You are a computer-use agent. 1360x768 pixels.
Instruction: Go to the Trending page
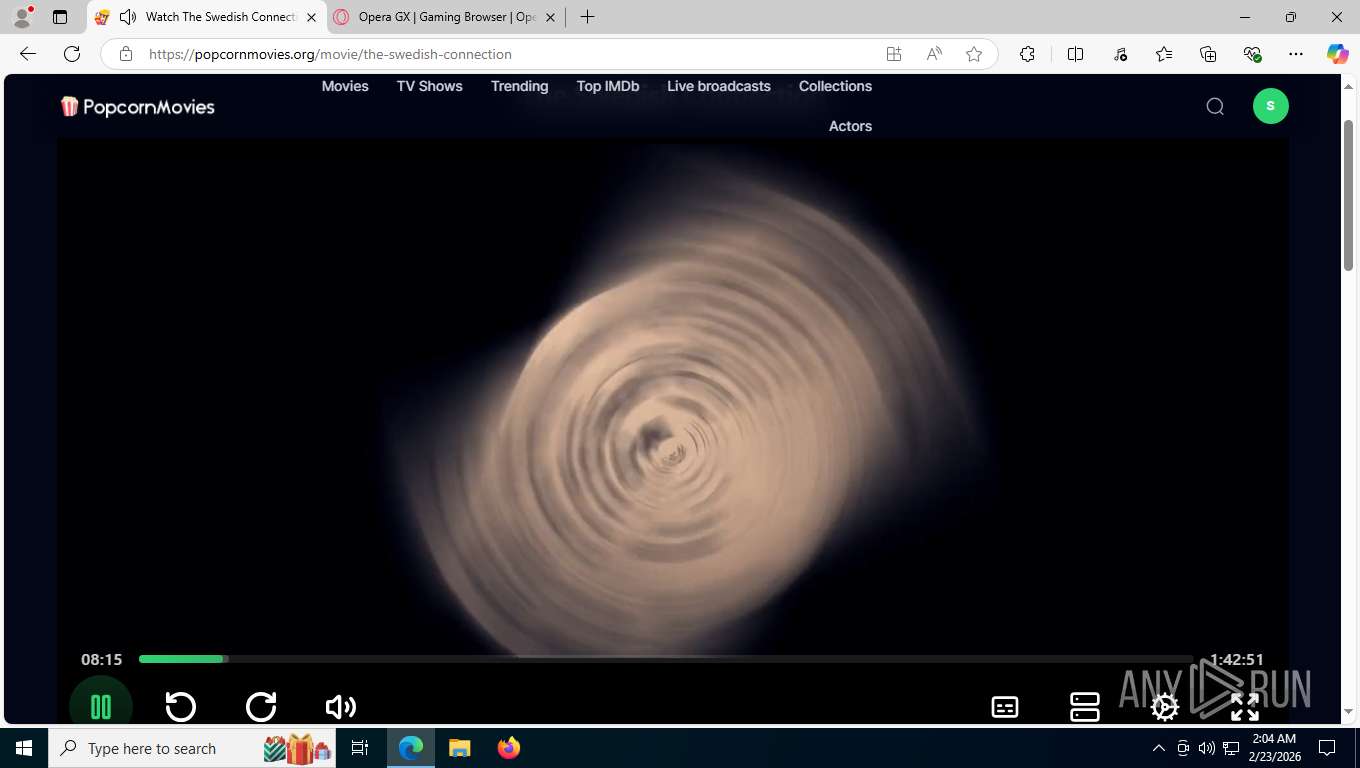pyautogui.click(x=520, y=86)
